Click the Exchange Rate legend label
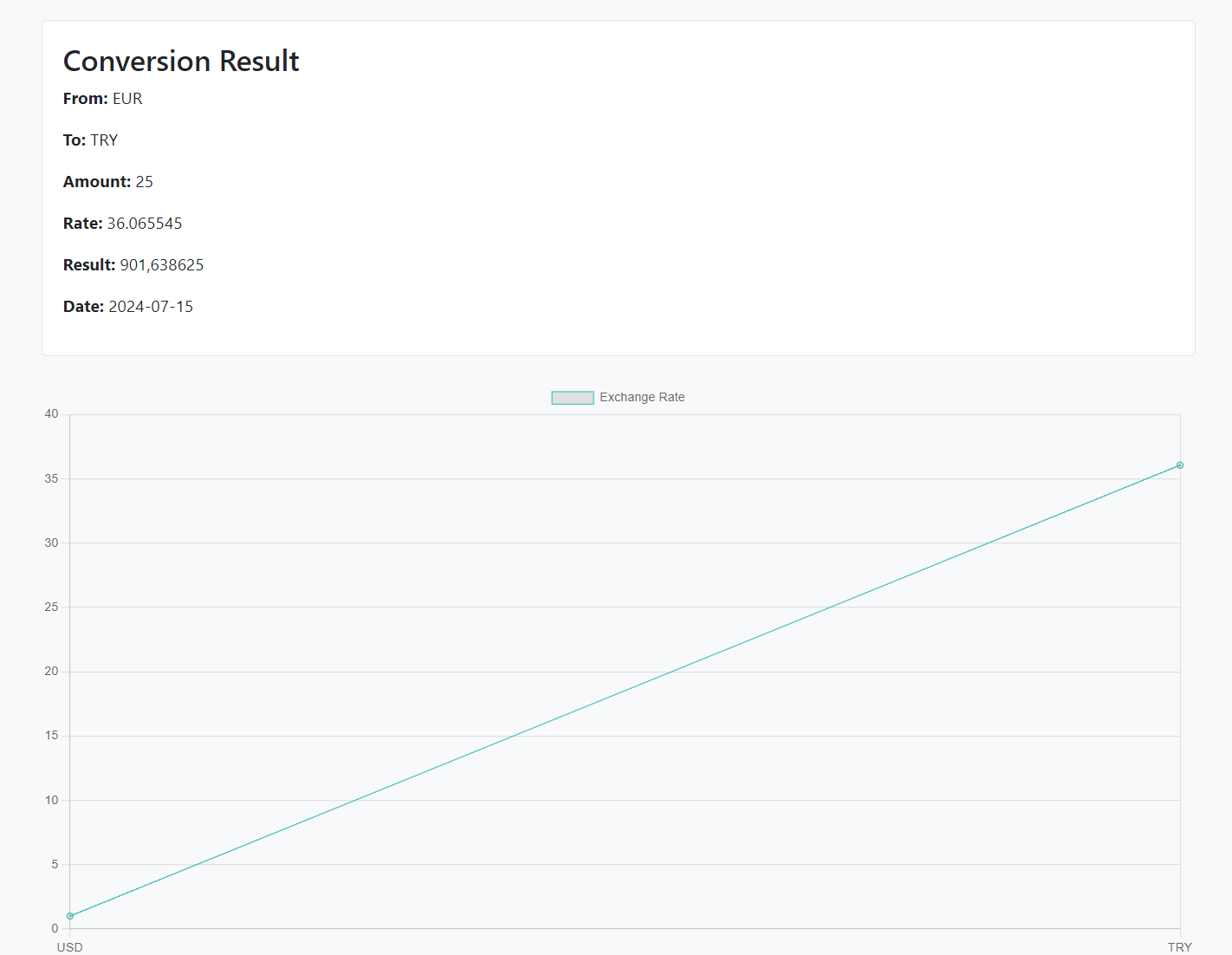This screenshot has height=955, width=1232. click(x=641, y=397)
